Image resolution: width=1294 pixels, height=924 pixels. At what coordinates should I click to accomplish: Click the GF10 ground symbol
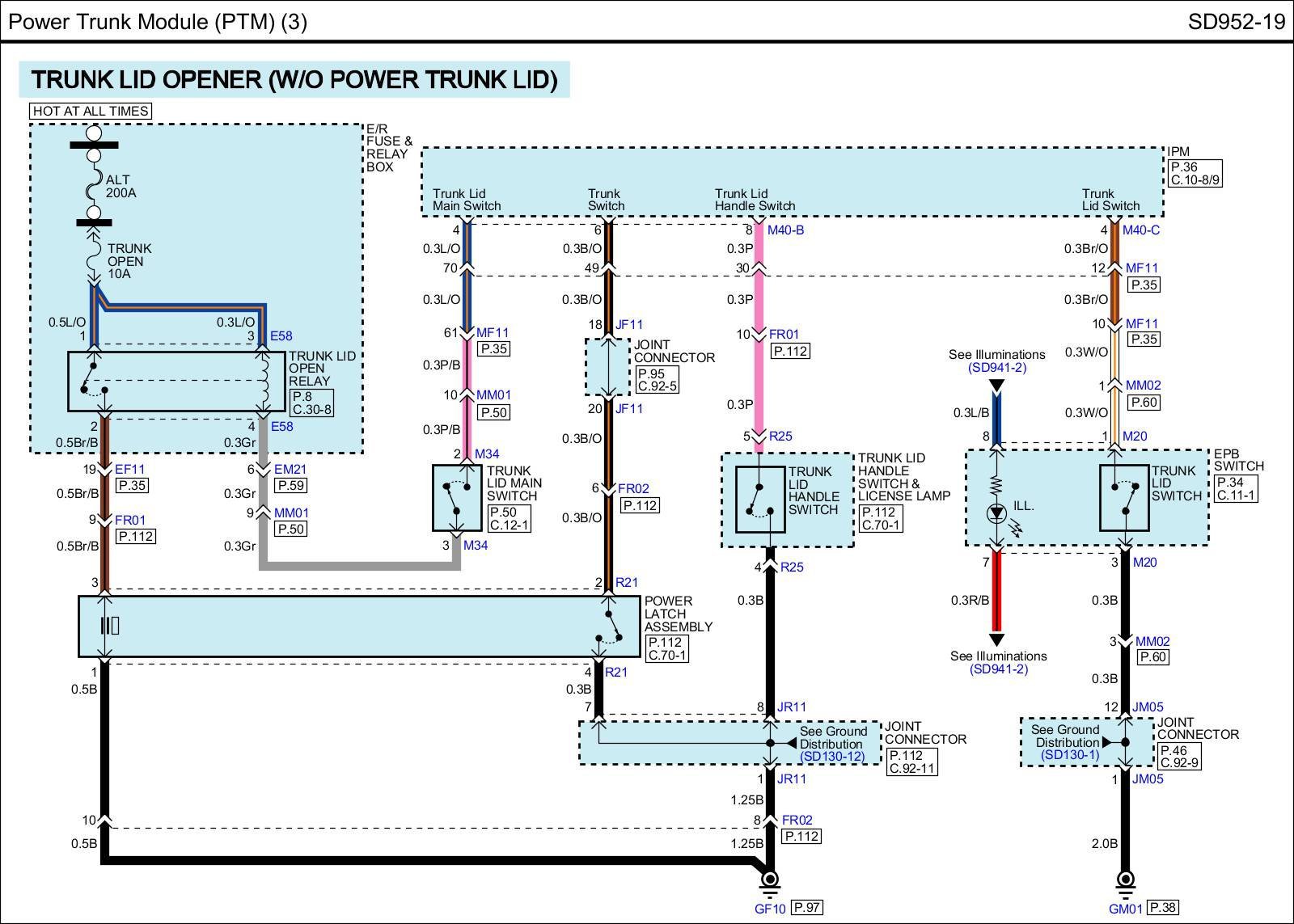770,880
